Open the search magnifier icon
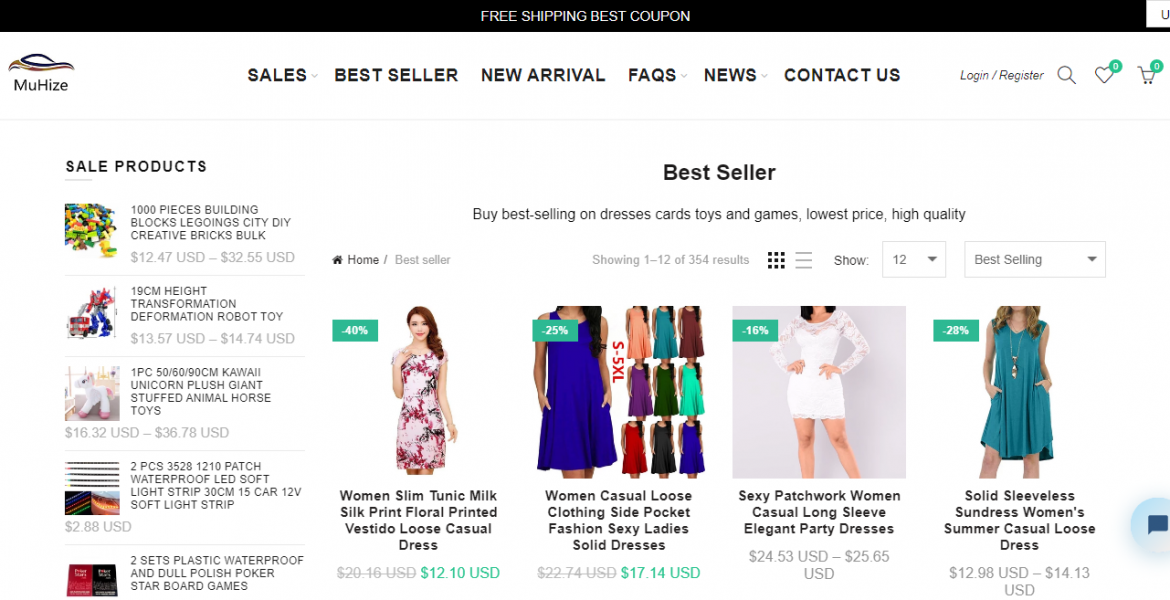This screenshot has height=600, width=1170. pos(1067,75)
